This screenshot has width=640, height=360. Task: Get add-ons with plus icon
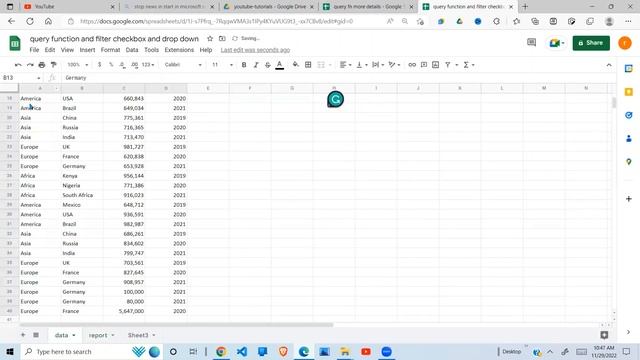point(629,199)
